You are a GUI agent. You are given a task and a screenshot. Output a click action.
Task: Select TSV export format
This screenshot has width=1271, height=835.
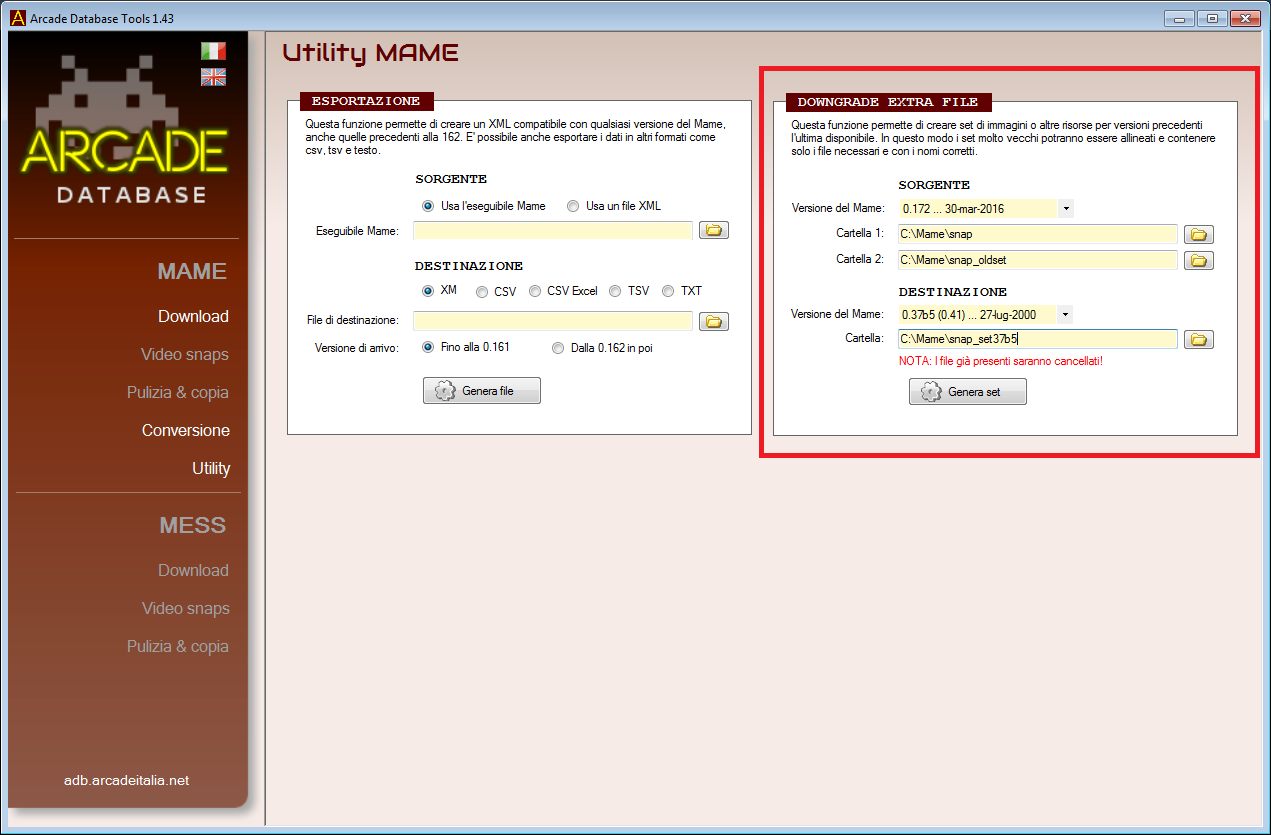pos(616,291)
